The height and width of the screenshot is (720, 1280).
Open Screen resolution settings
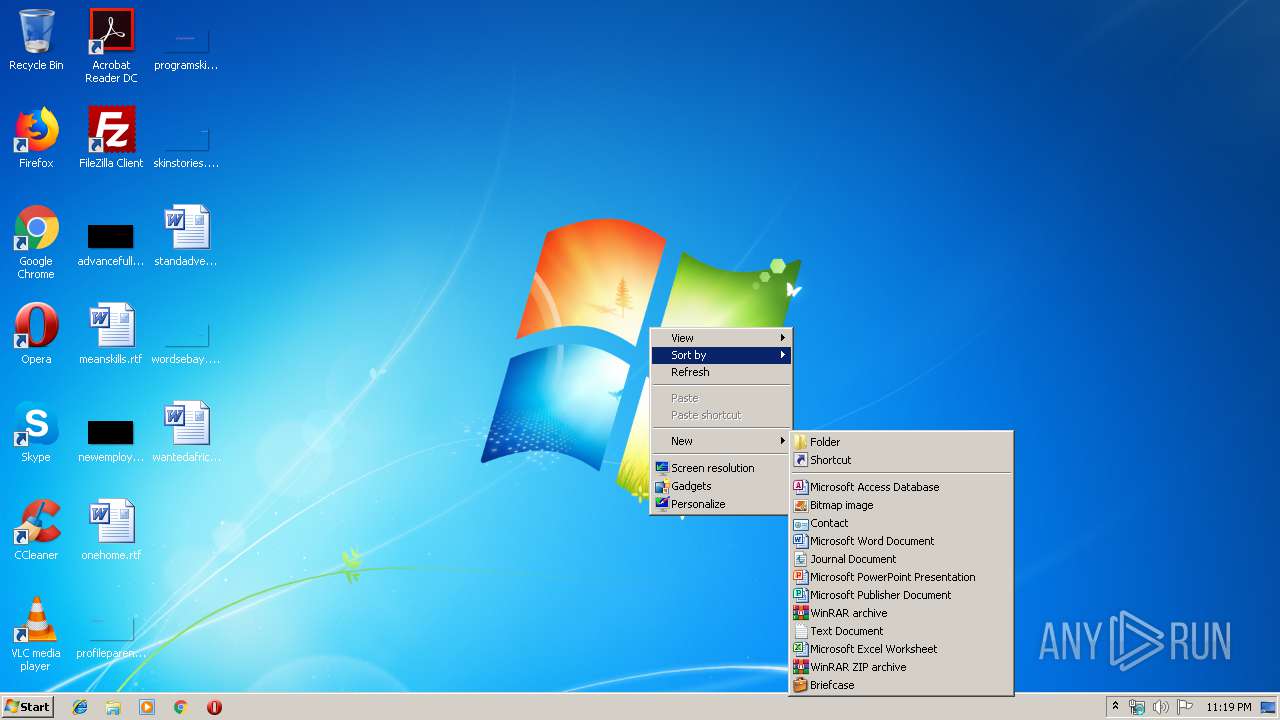(721, 468)
